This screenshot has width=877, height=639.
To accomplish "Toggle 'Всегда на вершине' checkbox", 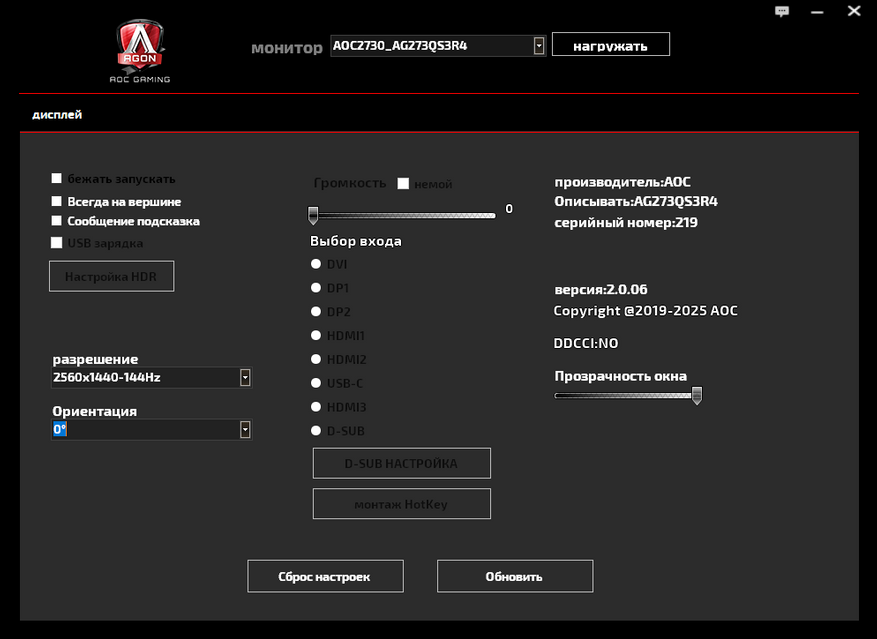I will coord(56,201).
